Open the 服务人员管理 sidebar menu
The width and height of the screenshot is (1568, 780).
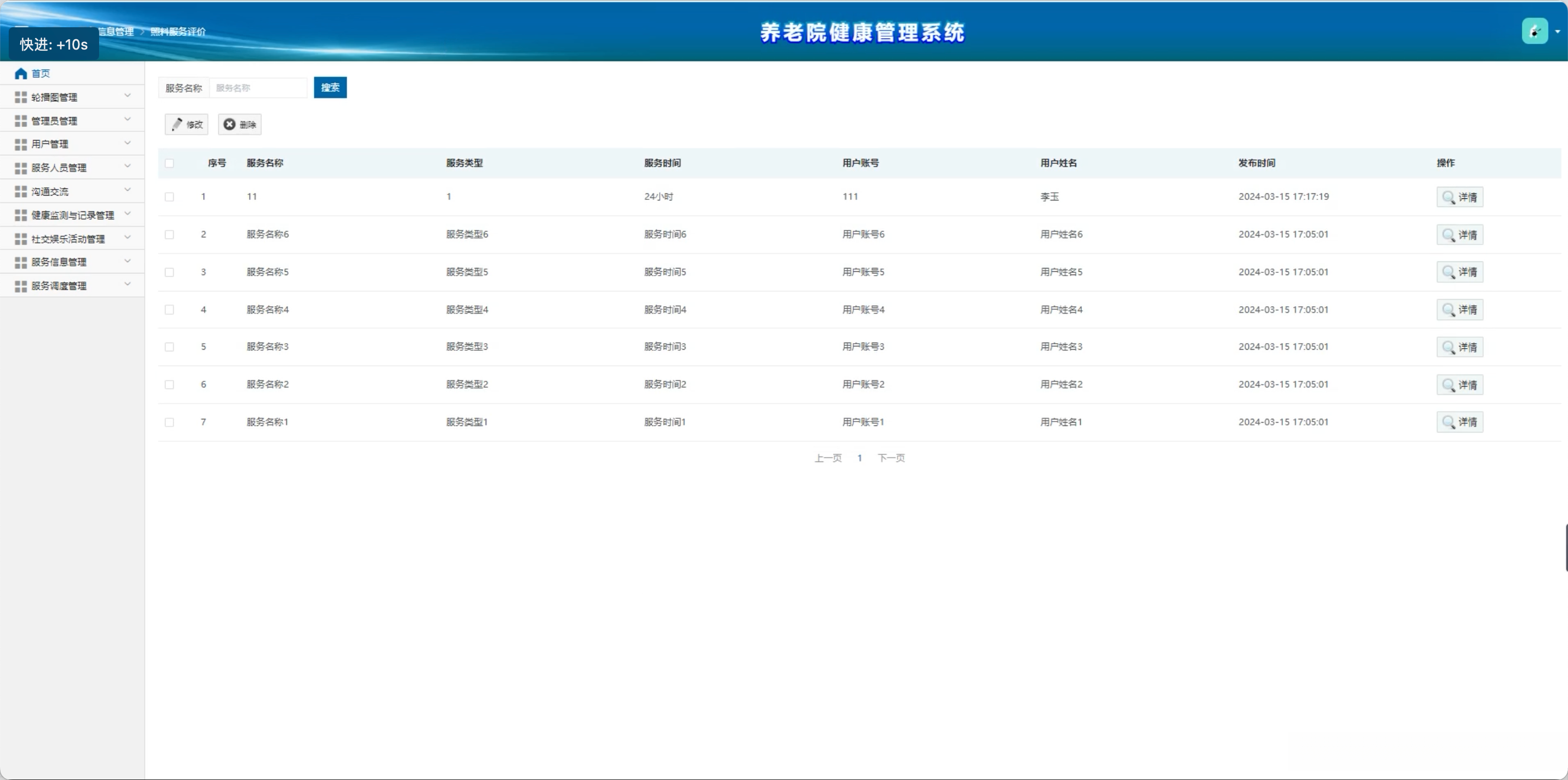[59, 168]
